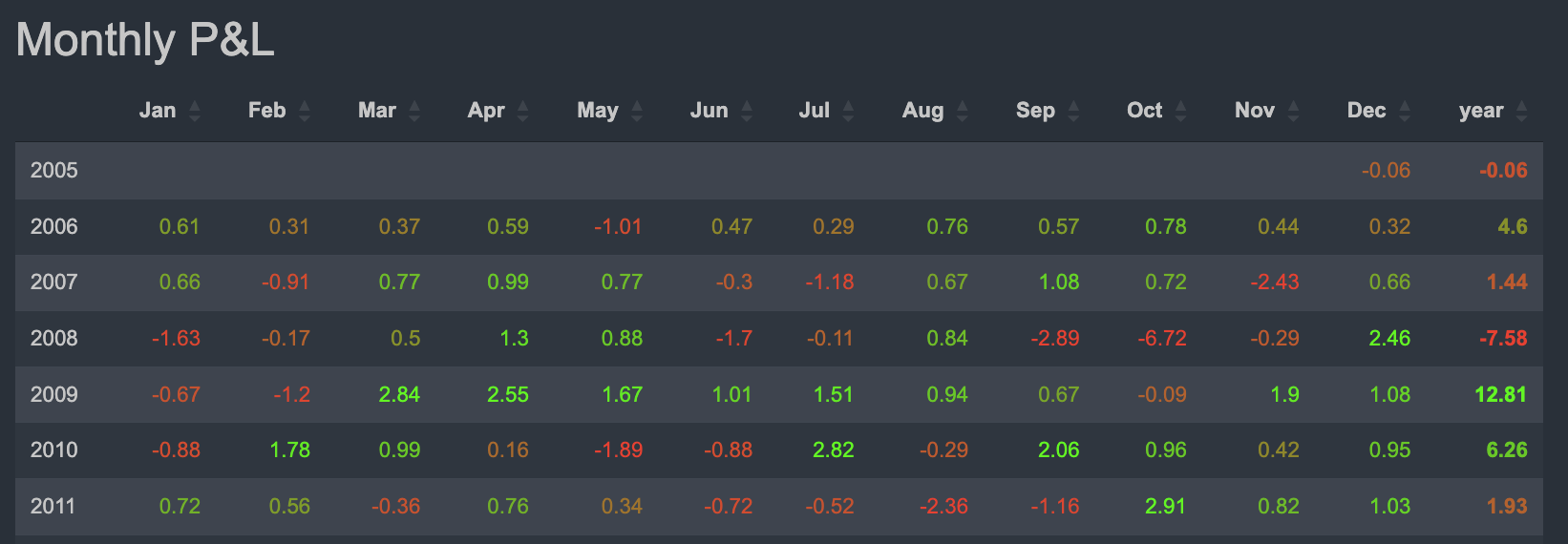Choose the Nov column header text
The height and width of the screenshot is (544, 1568).
tap(1254, 111)
